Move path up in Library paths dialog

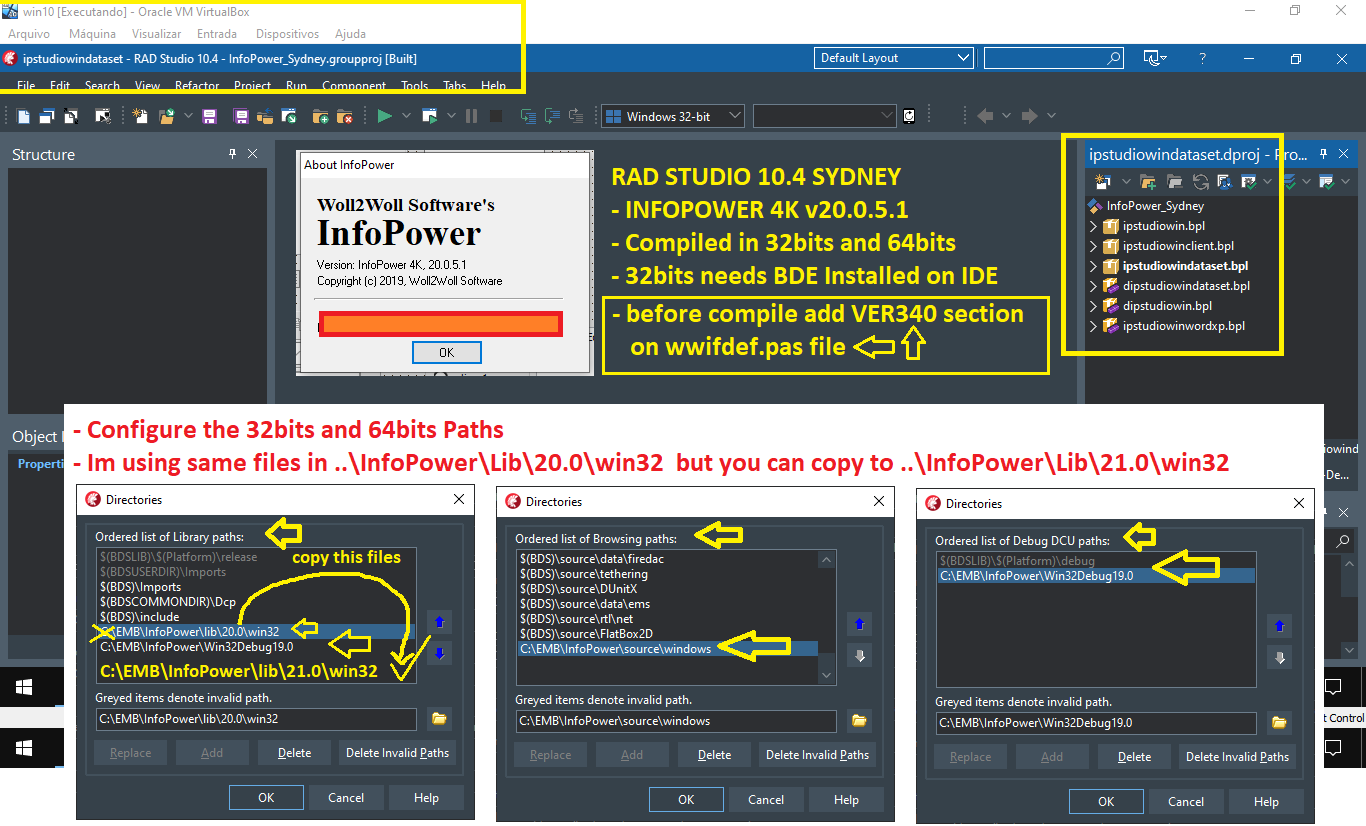pos(439,622)
